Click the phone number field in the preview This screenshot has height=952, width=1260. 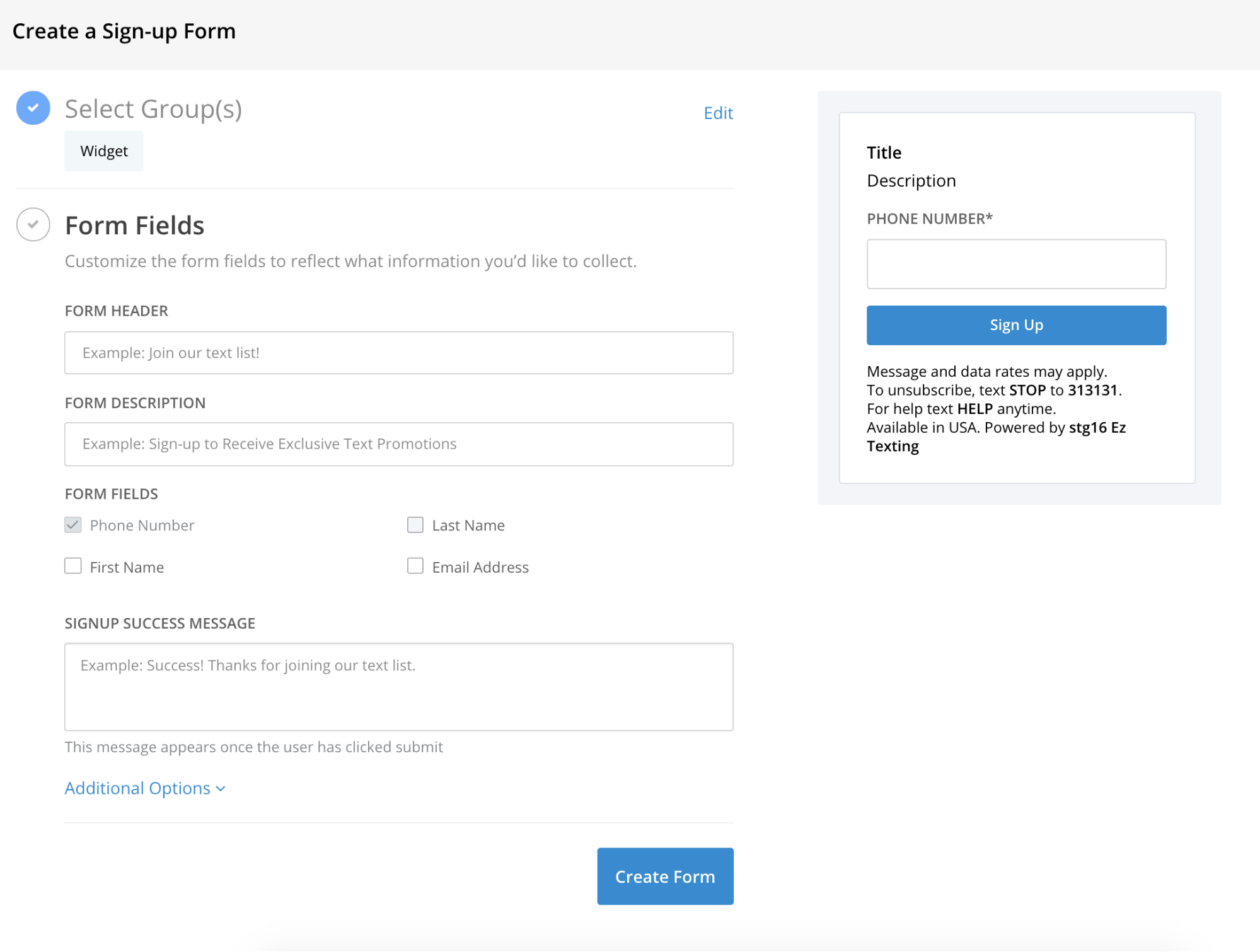[x=1015, y=264]
